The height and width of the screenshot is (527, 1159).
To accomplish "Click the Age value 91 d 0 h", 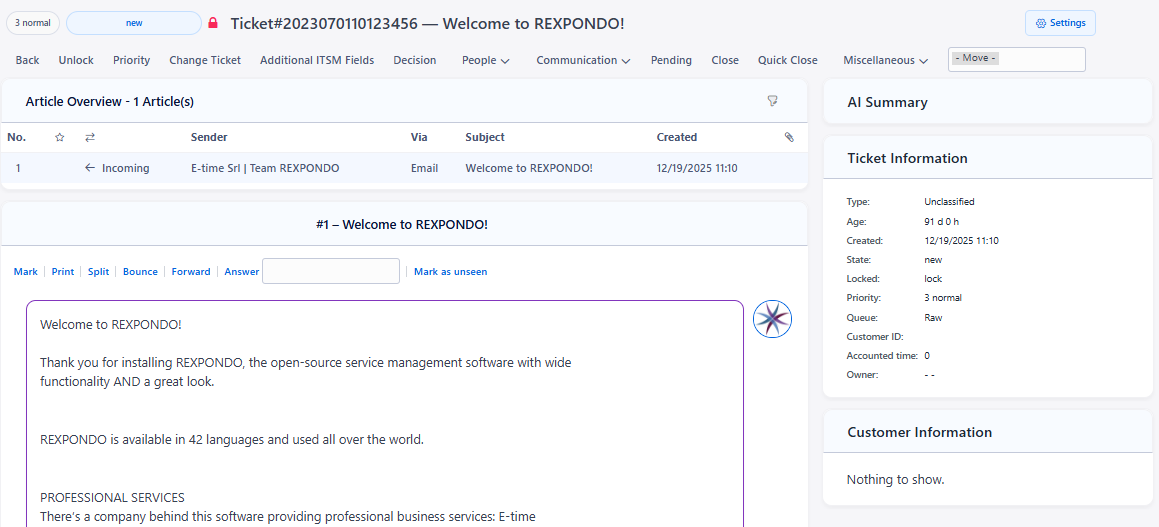I will [941, 220].
